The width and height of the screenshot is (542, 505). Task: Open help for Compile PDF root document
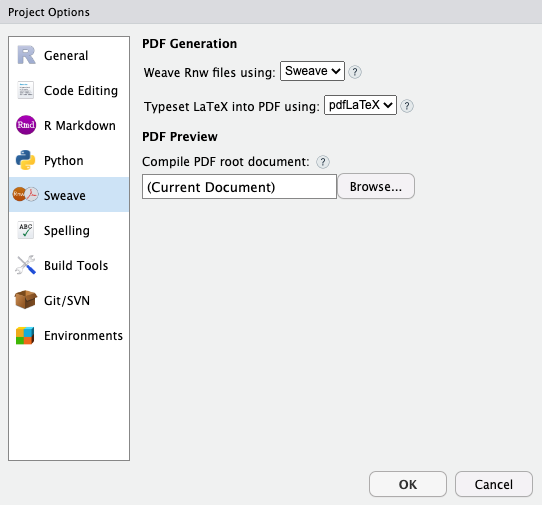[323, 162]
